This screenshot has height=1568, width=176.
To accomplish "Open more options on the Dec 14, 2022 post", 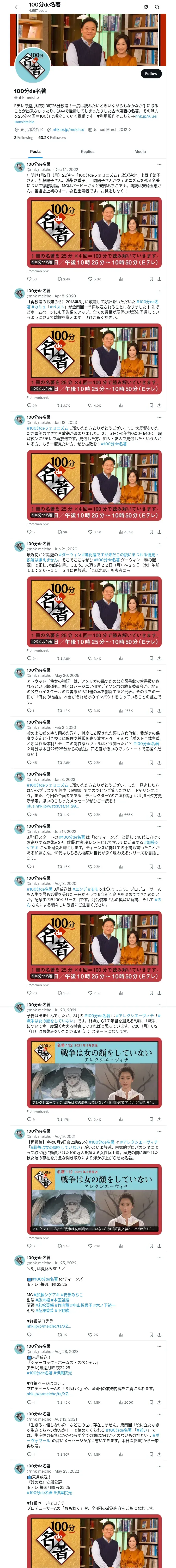I will (159, 164).
